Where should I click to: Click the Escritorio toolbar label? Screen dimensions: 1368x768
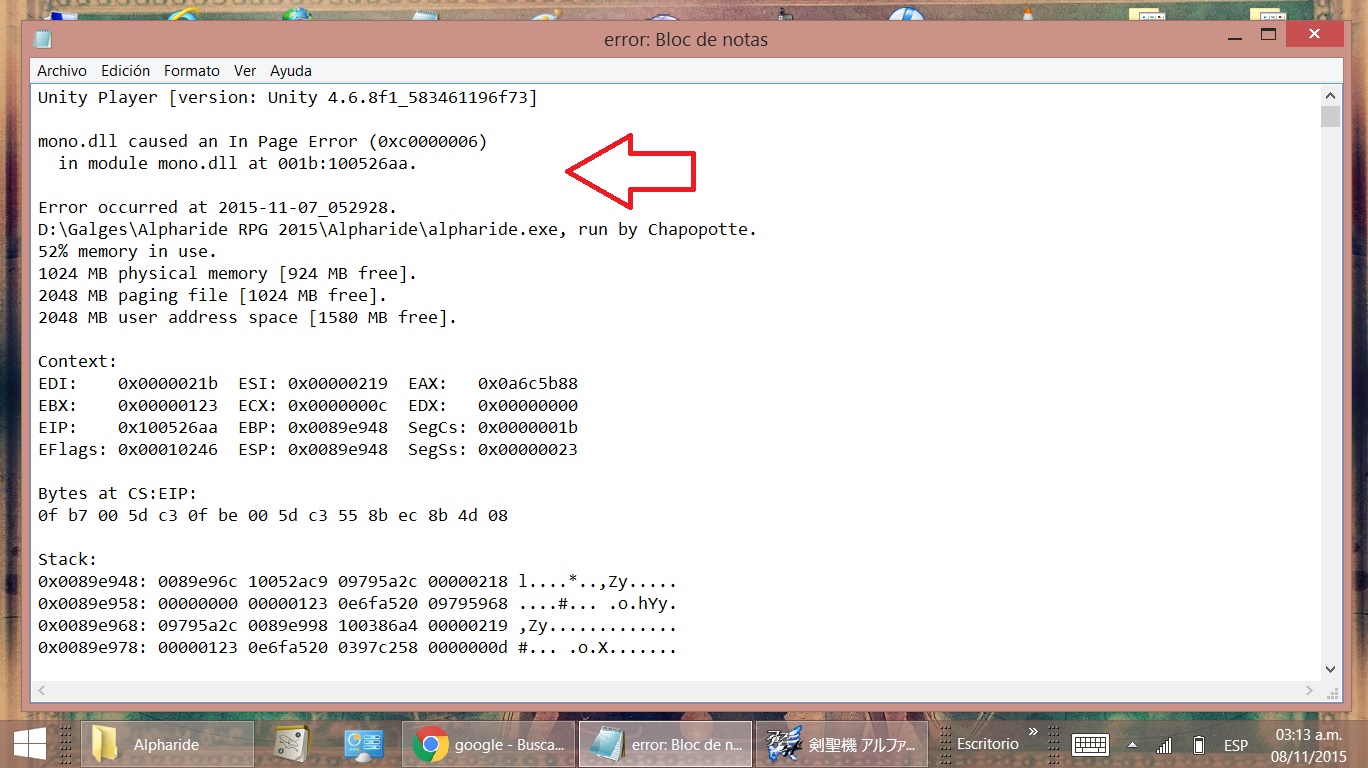[988, 744]
